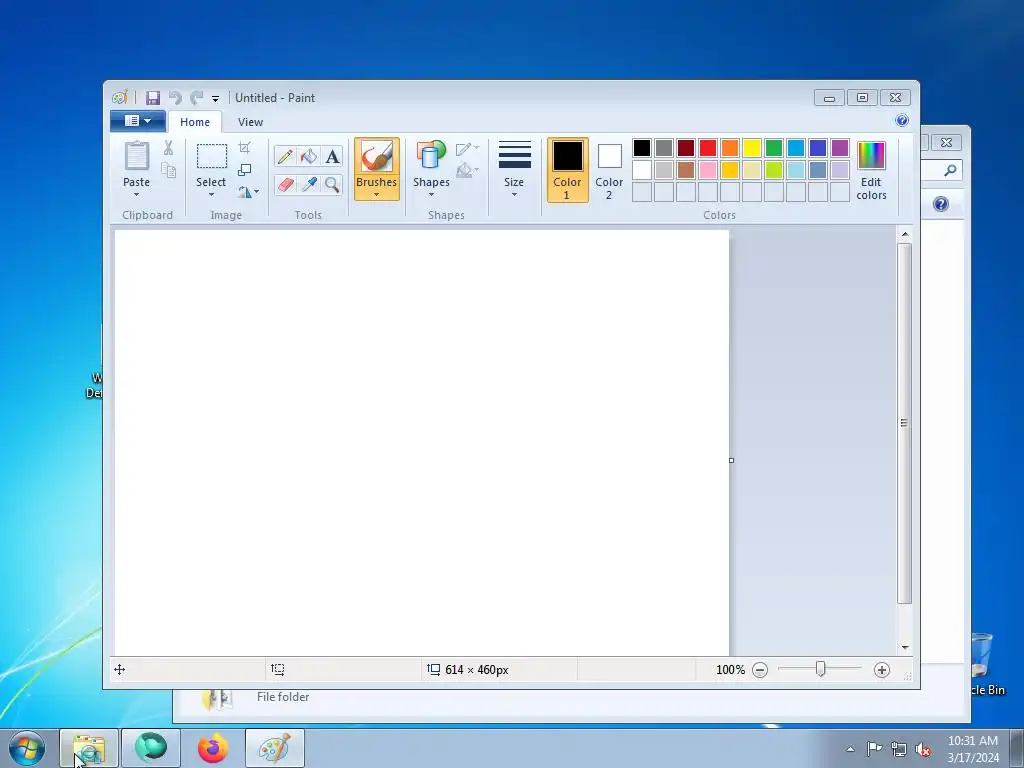Click the rectangular Select button
Screen dimensions: 1024x768
point(212,157)
